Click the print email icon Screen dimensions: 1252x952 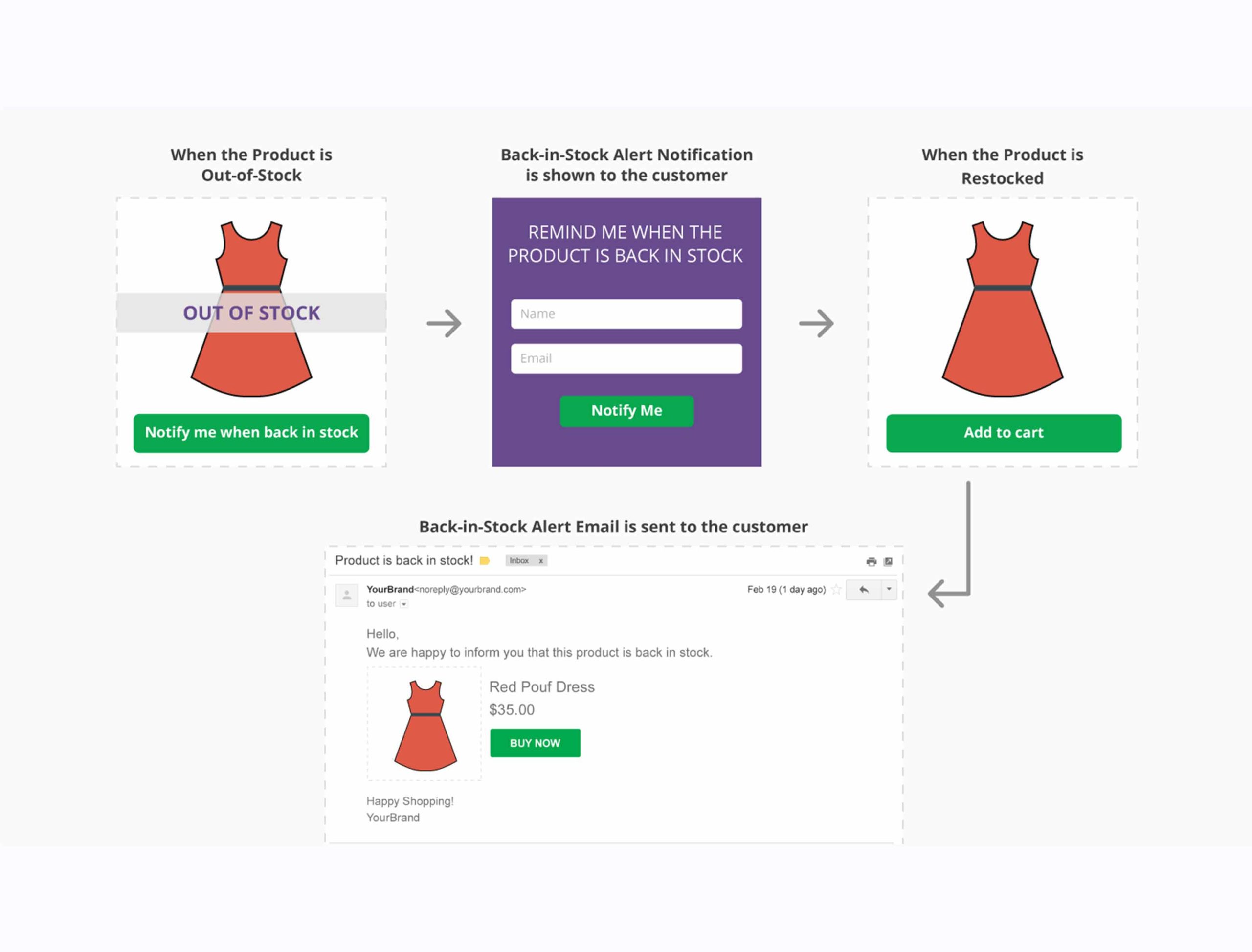tap(871, 561)
